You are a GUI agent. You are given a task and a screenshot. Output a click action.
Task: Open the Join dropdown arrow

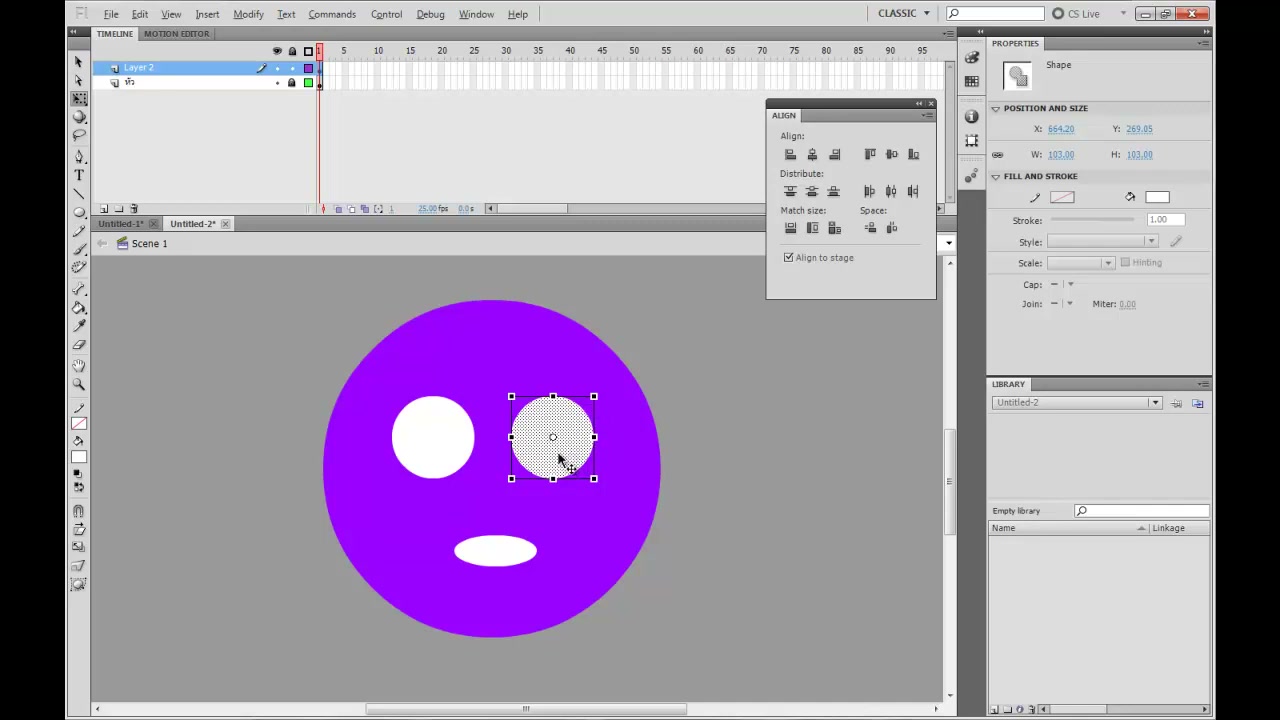(1070, 304)
